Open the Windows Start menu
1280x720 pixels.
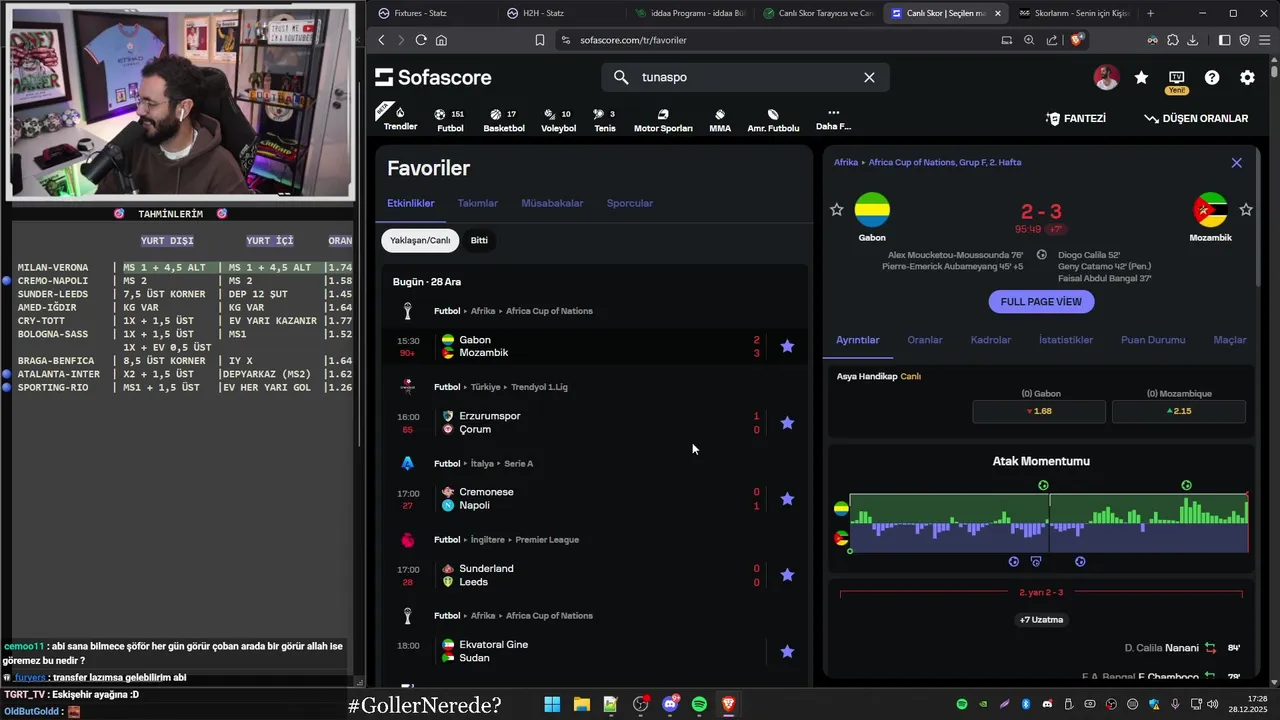tap(552, 705)
